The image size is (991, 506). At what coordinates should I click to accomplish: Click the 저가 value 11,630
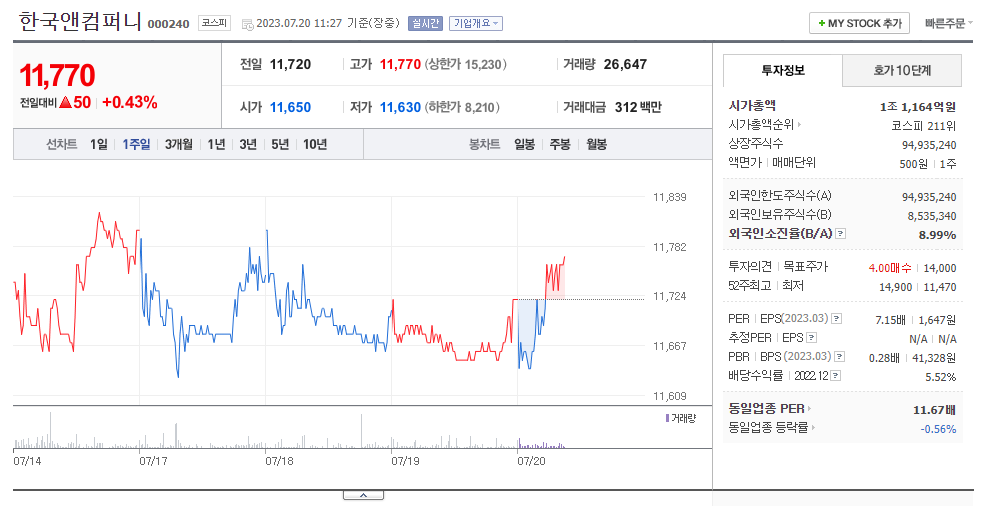pyautogui.click(x=400, y=107)
